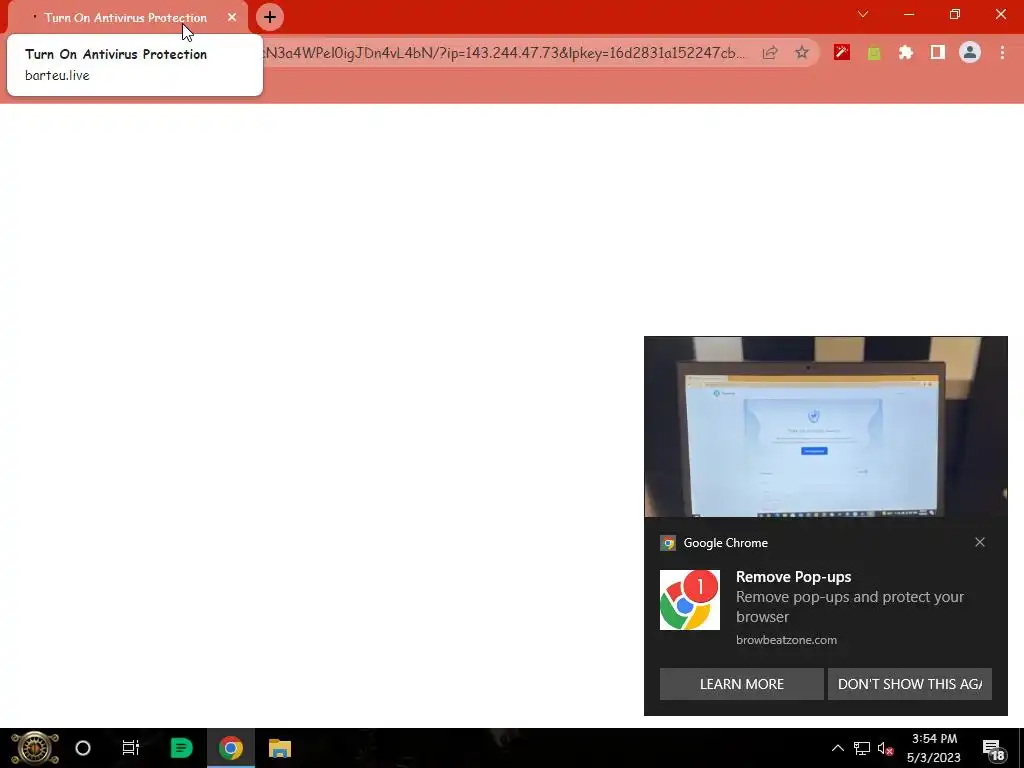The width and height of the screenshot is (1024, 768).
Task: Close the Turn On Antivirus Protection tab
Action: pyautogui.click(x=232, y=18)
